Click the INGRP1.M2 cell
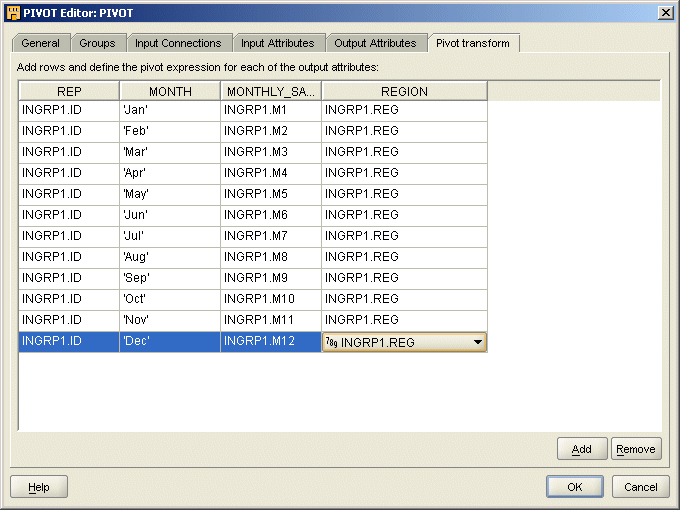 tap(271, 131)
